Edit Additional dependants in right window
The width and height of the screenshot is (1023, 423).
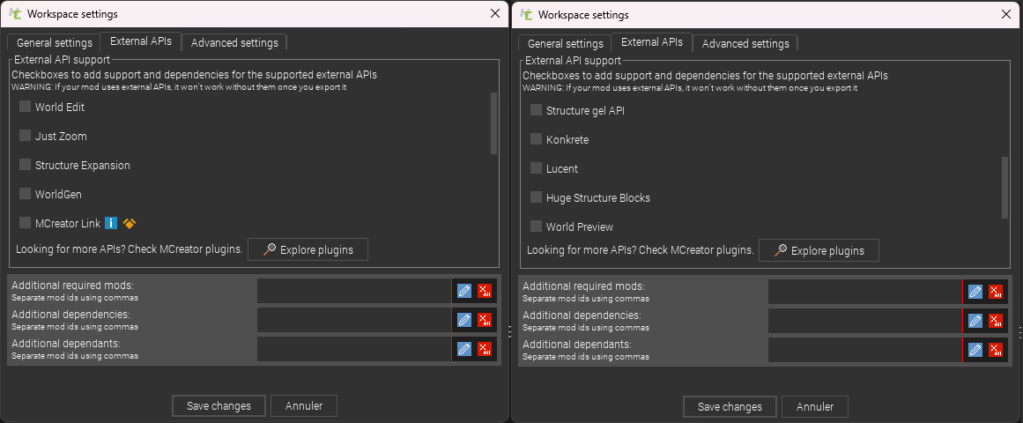(x=975, y=350)
